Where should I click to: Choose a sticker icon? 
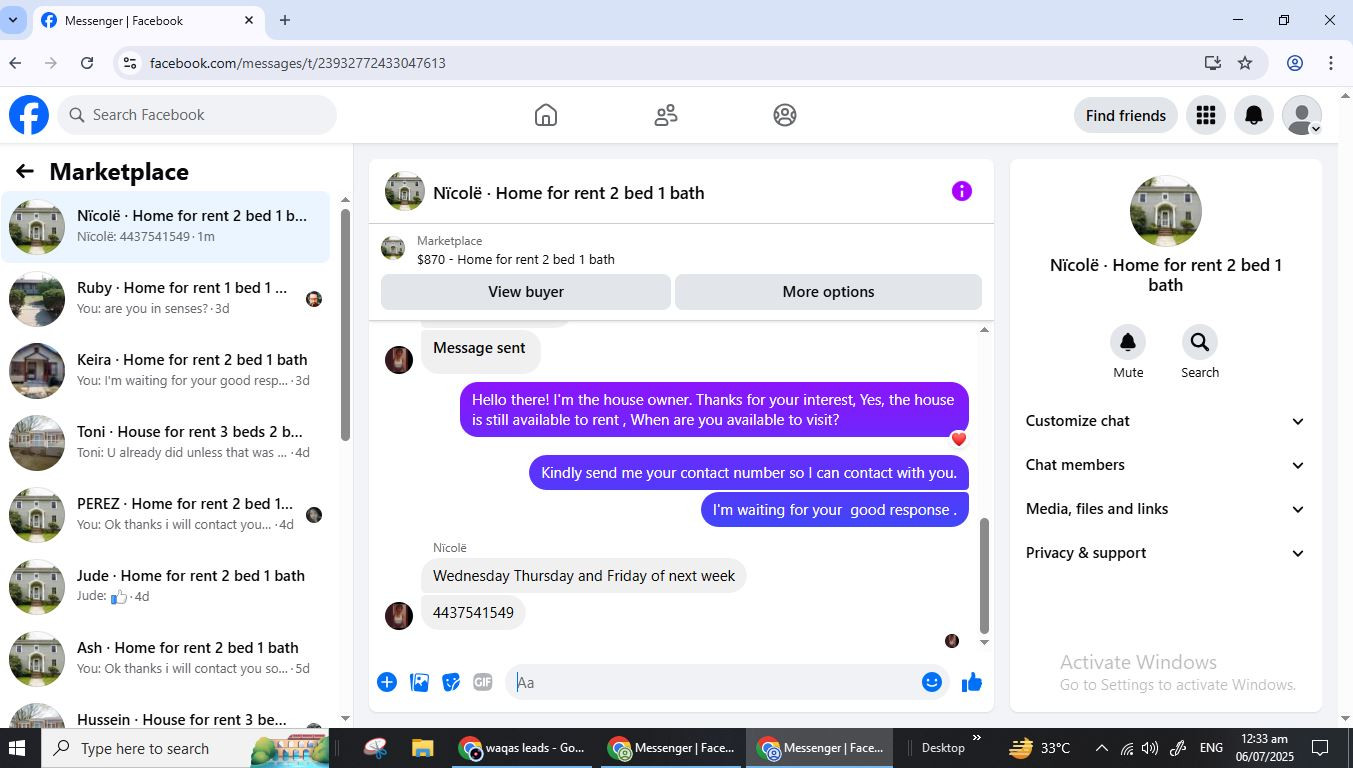(451, 682)
